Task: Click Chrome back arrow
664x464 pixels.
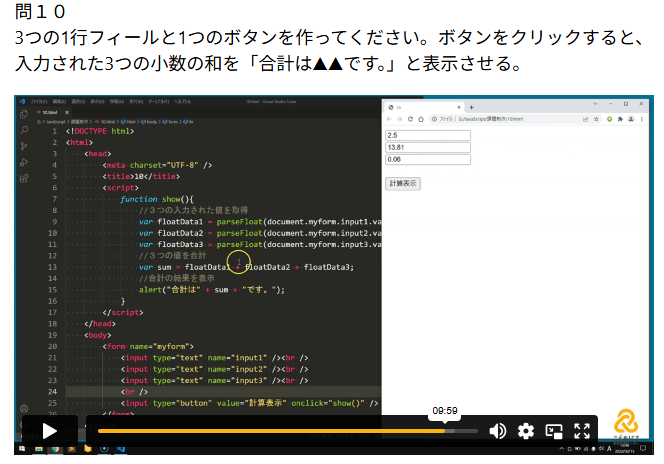Action: 389,119
